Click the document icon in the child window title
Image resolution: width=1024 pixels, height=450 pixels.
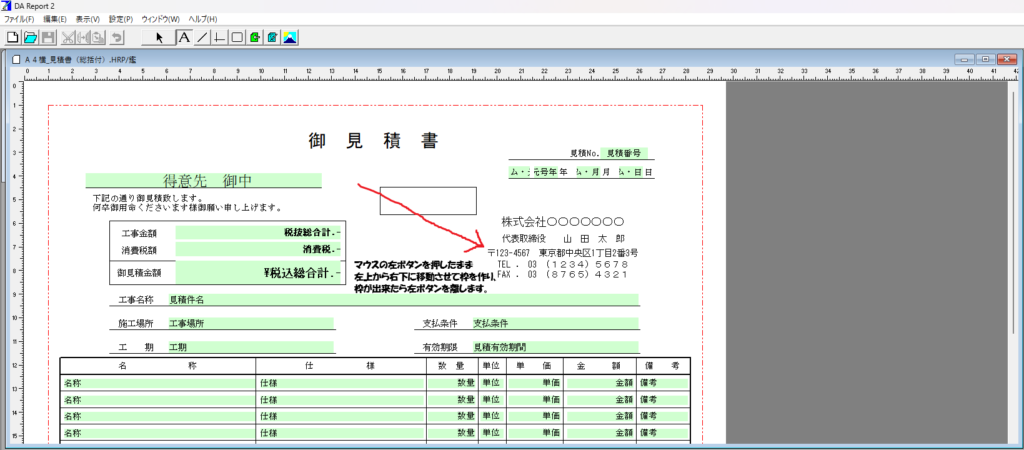click(16, 59)
